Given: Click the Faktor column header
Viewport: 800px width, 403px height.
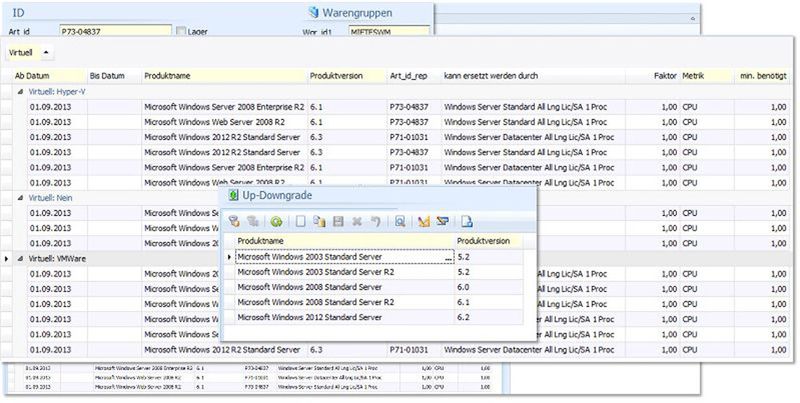Looking at the screenshot, I should [x=653, y=75].
